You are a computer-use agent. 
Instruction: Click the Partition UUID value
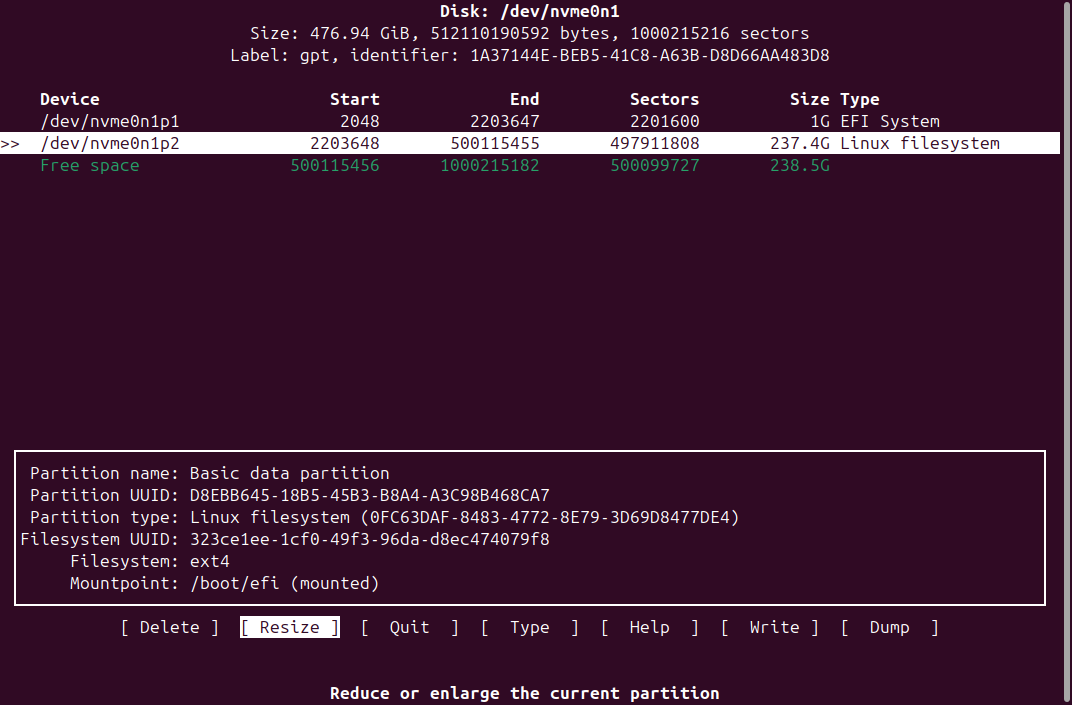(369, 495)
